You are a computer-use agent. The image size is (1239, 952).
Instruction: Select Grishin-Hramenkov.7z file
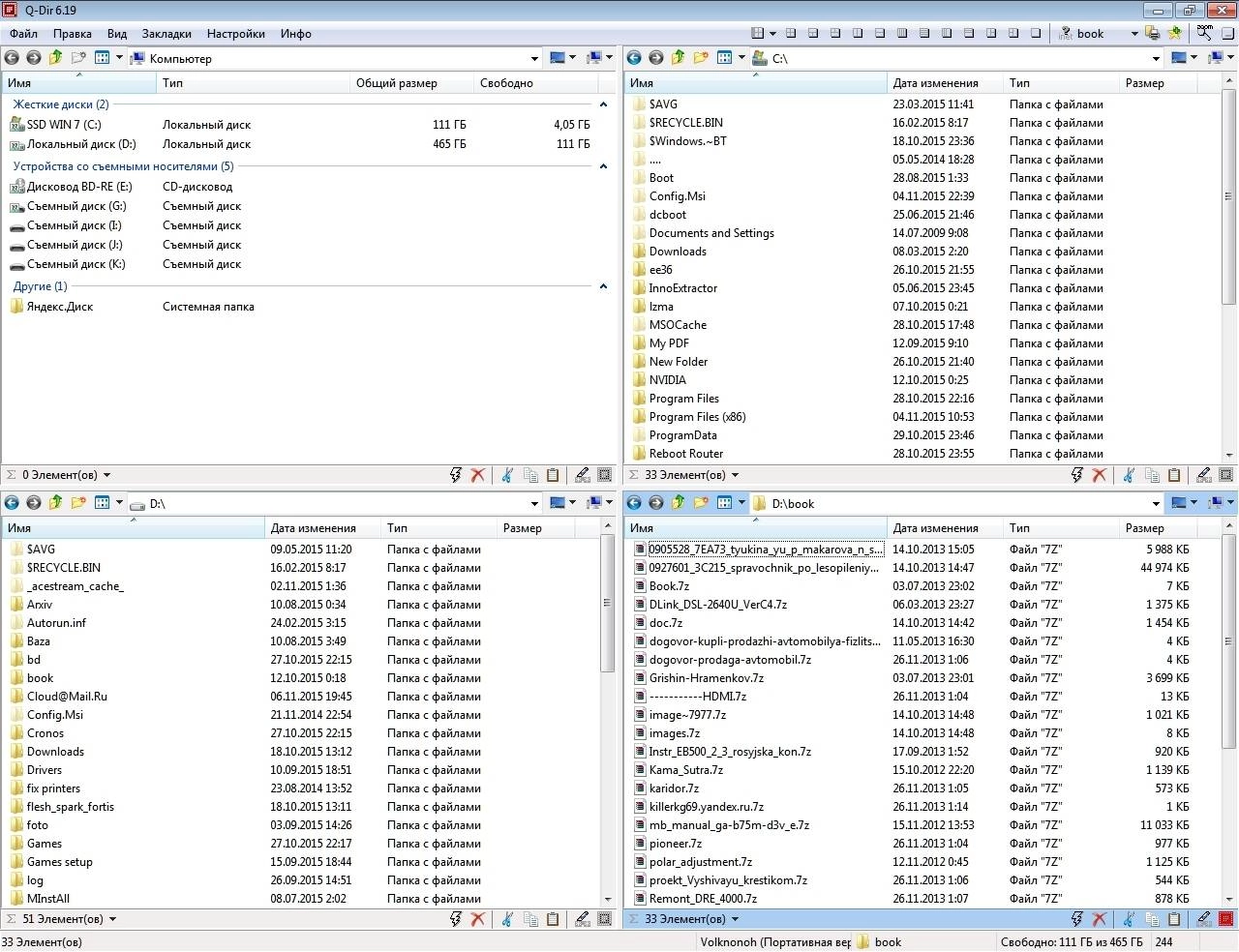tap(706, 678)
